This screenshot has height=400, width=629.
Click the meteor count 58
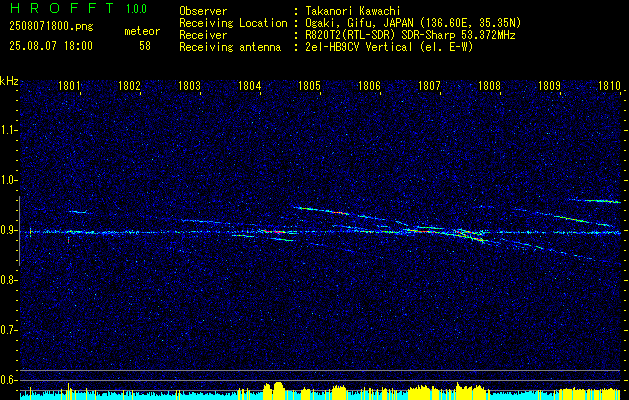pos(145,46)
